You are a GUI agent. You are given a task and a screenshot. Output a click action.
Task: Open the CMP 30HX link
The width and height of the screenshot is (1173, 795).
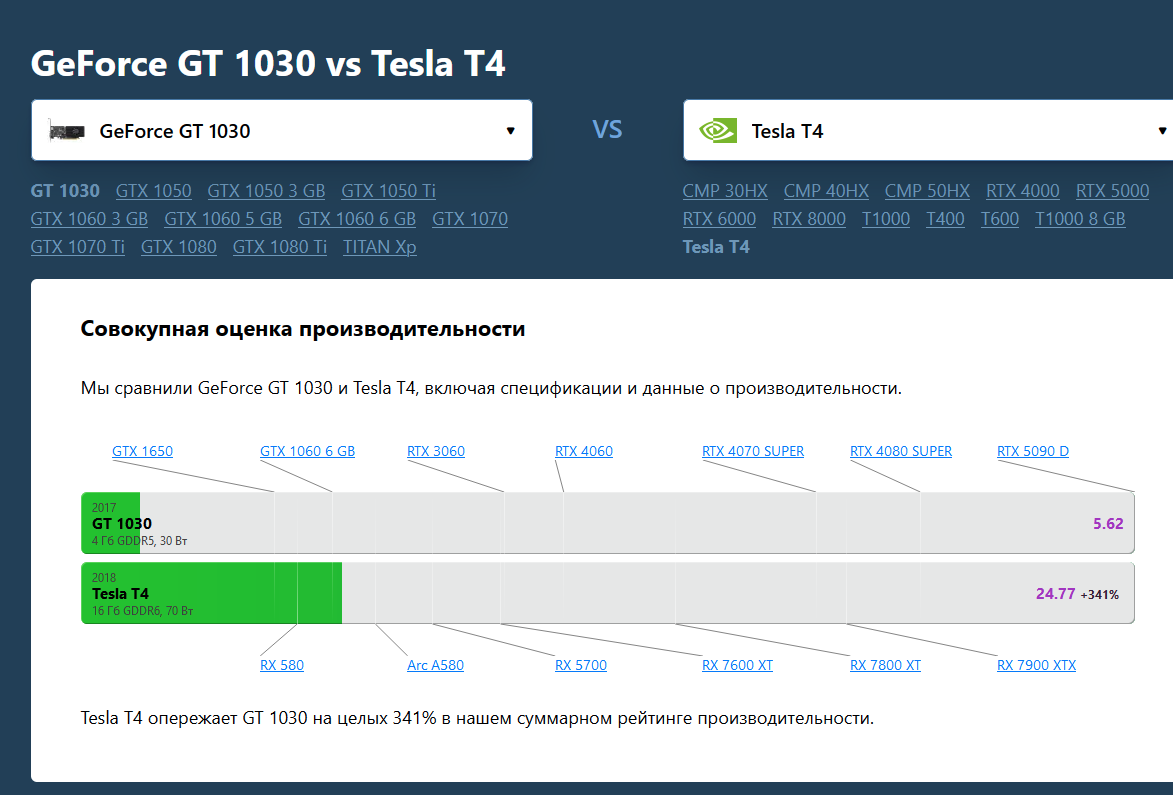(x=725, y=191)
